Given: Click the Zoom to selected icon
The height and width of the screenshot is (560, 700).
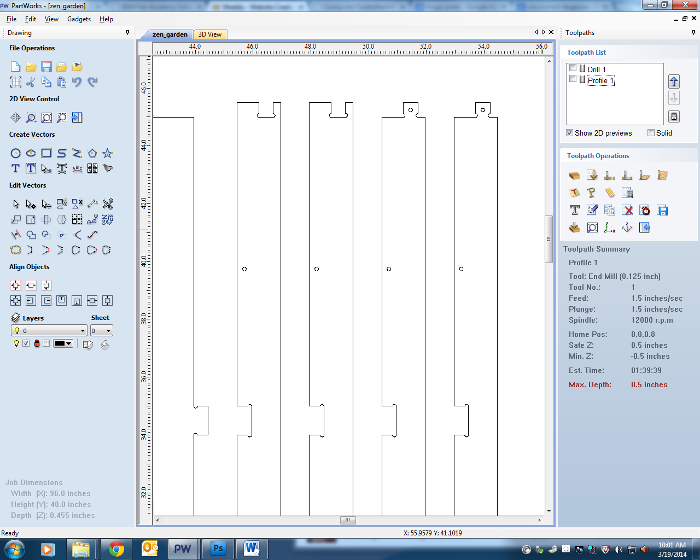Looking at the screenshot, I should click(x=61, y=117).
